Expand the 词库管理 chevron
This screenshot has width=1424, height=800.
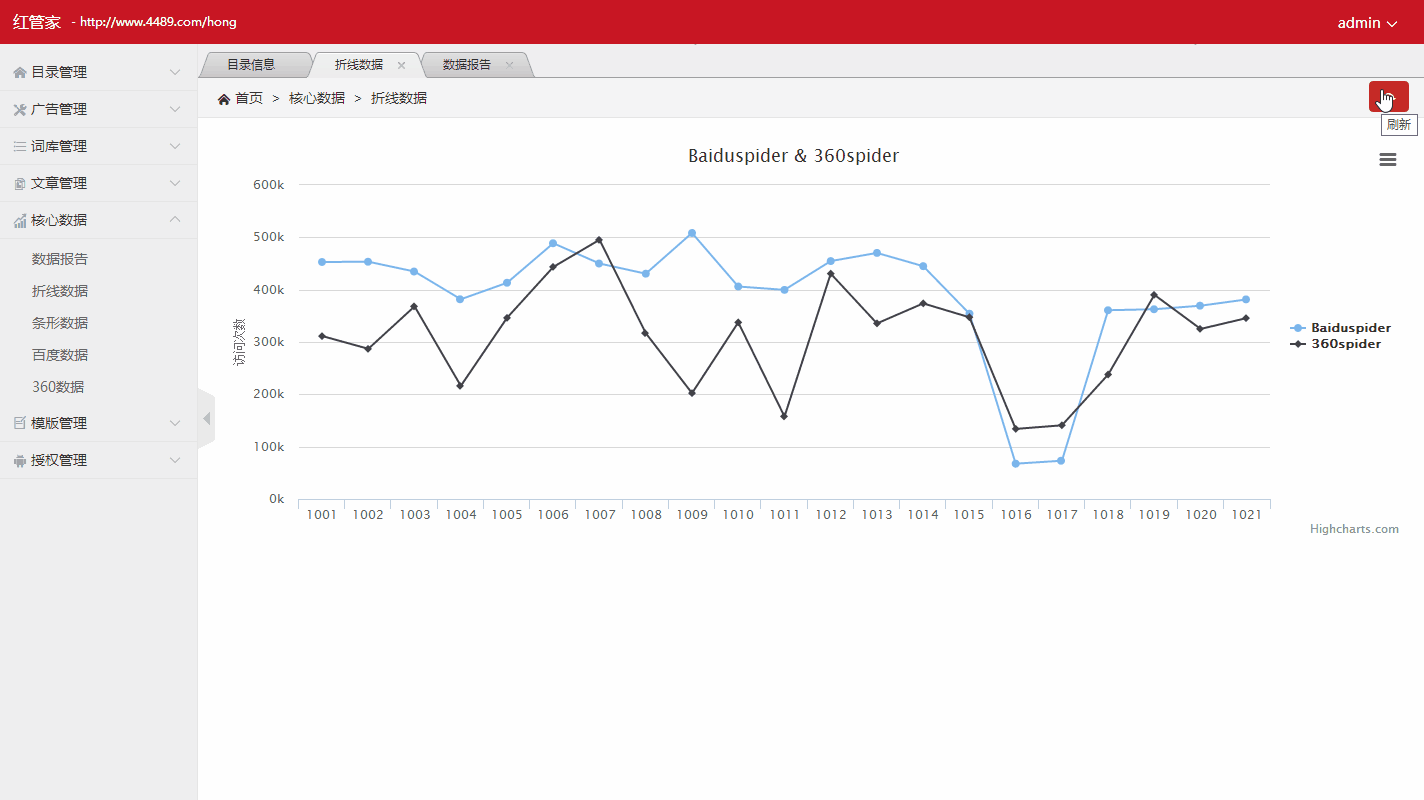(x=175, y=147)
